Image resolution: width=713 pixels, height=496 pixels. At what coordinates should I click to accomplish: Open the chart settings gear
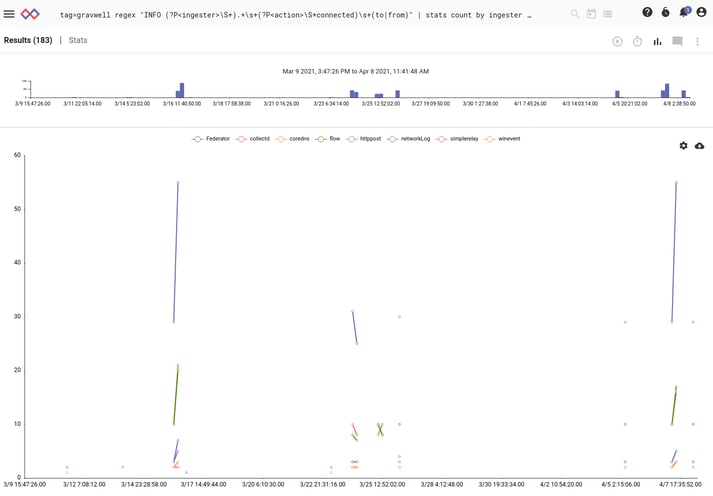click(684, 146)
